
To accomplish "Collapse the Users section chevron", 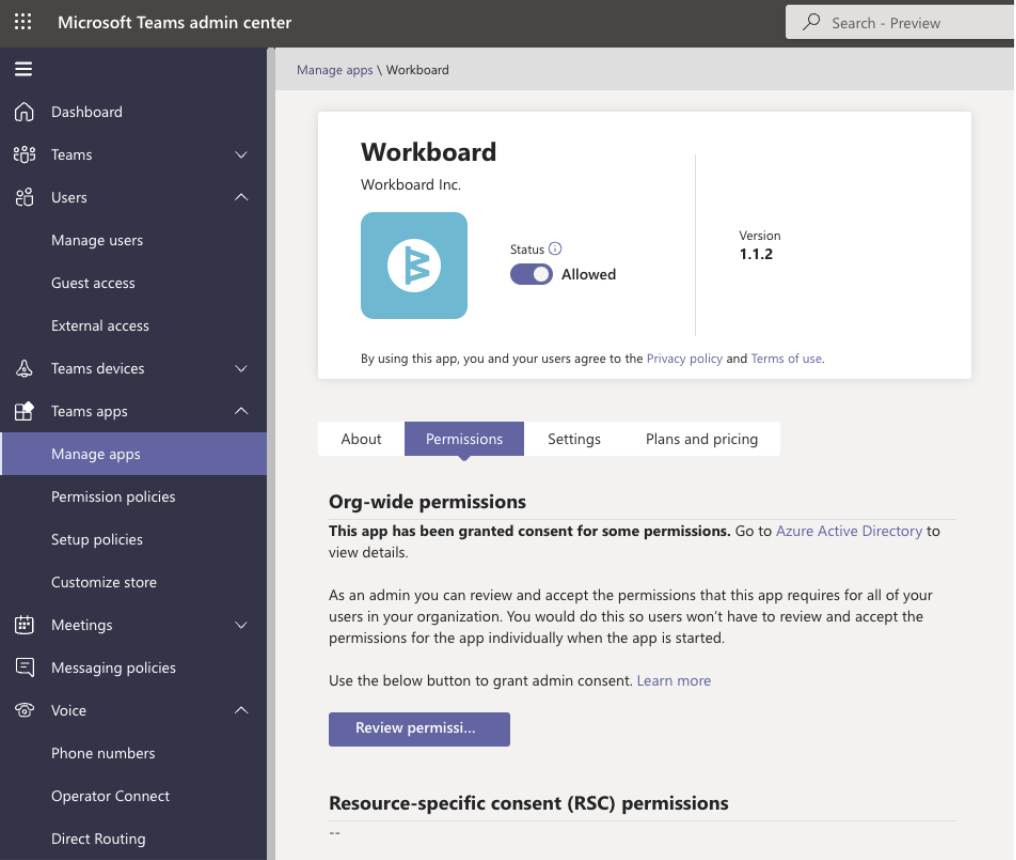I will (241, 197).
